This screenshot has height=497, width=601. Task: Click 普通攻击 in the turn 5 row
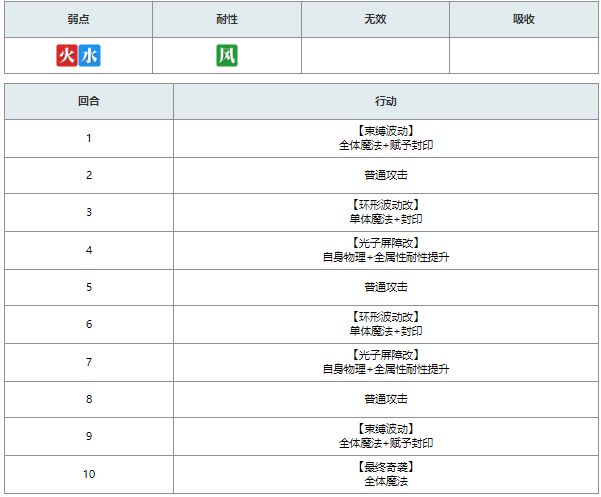pos(385,287)
